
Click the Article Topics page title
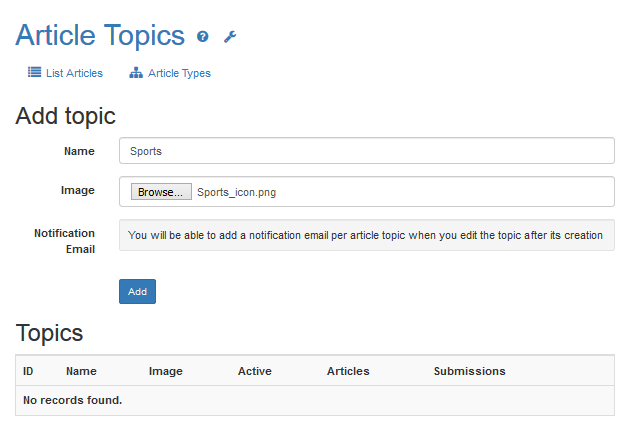(x=100, y=35)
